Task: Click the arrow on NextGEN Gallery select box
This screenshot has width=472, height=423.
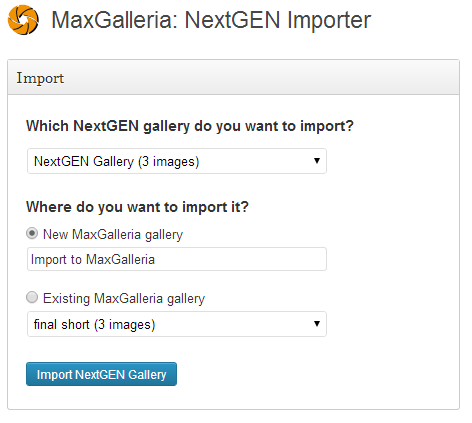Action: pos(317,161)
